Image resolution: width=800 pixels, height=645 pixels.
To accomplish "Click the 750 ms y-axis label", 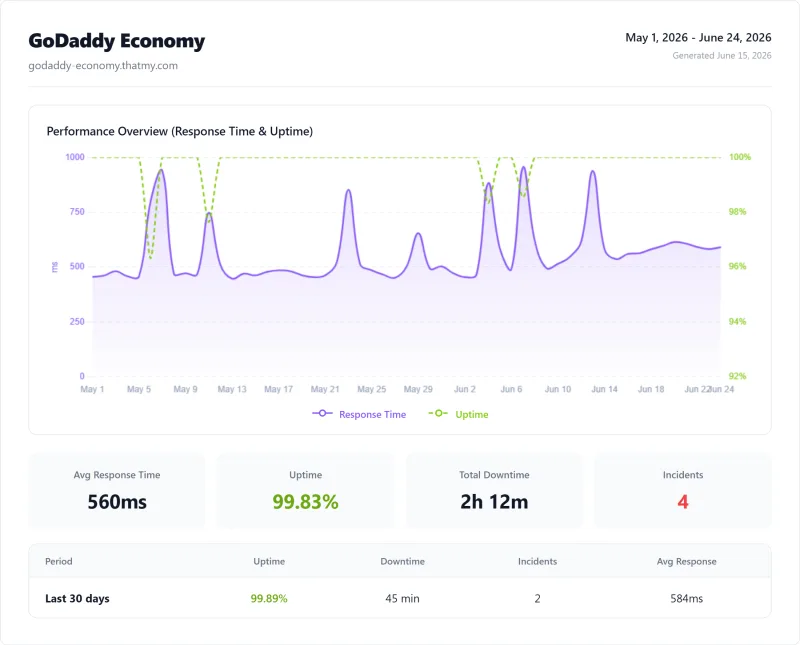I will [x=77, y=211].
